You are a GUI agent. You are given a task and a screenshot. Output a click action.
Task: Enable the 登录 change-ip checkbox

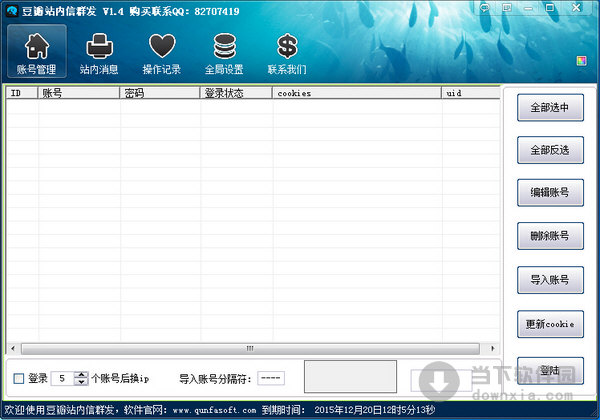[x=19, y=379]
